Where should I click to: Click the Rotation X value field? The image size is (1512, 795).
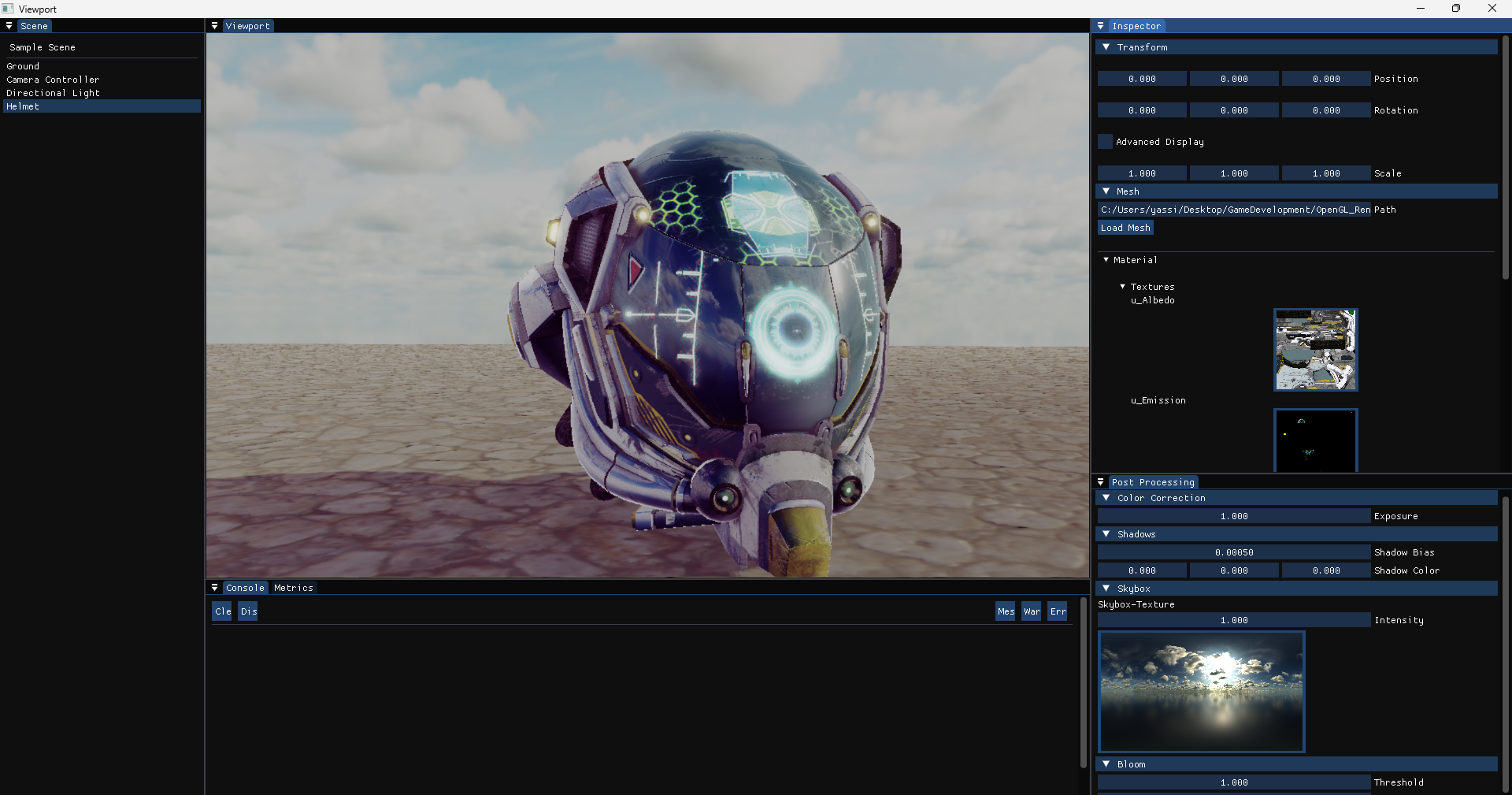1142,110
